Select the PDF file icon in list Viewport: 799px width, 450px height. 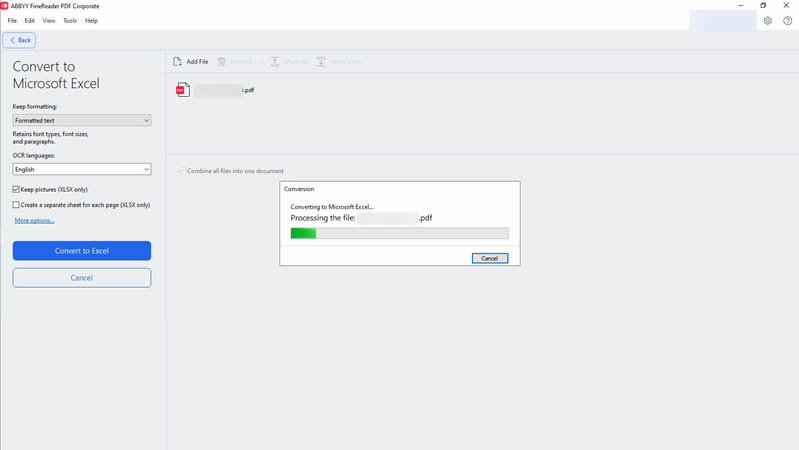point(183,90)
